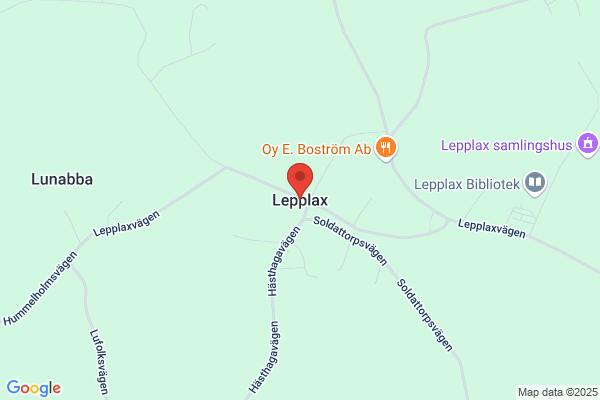Click the Map data ©2025 attribution
Screen dimensions: 600x400
tap(558, 392)
